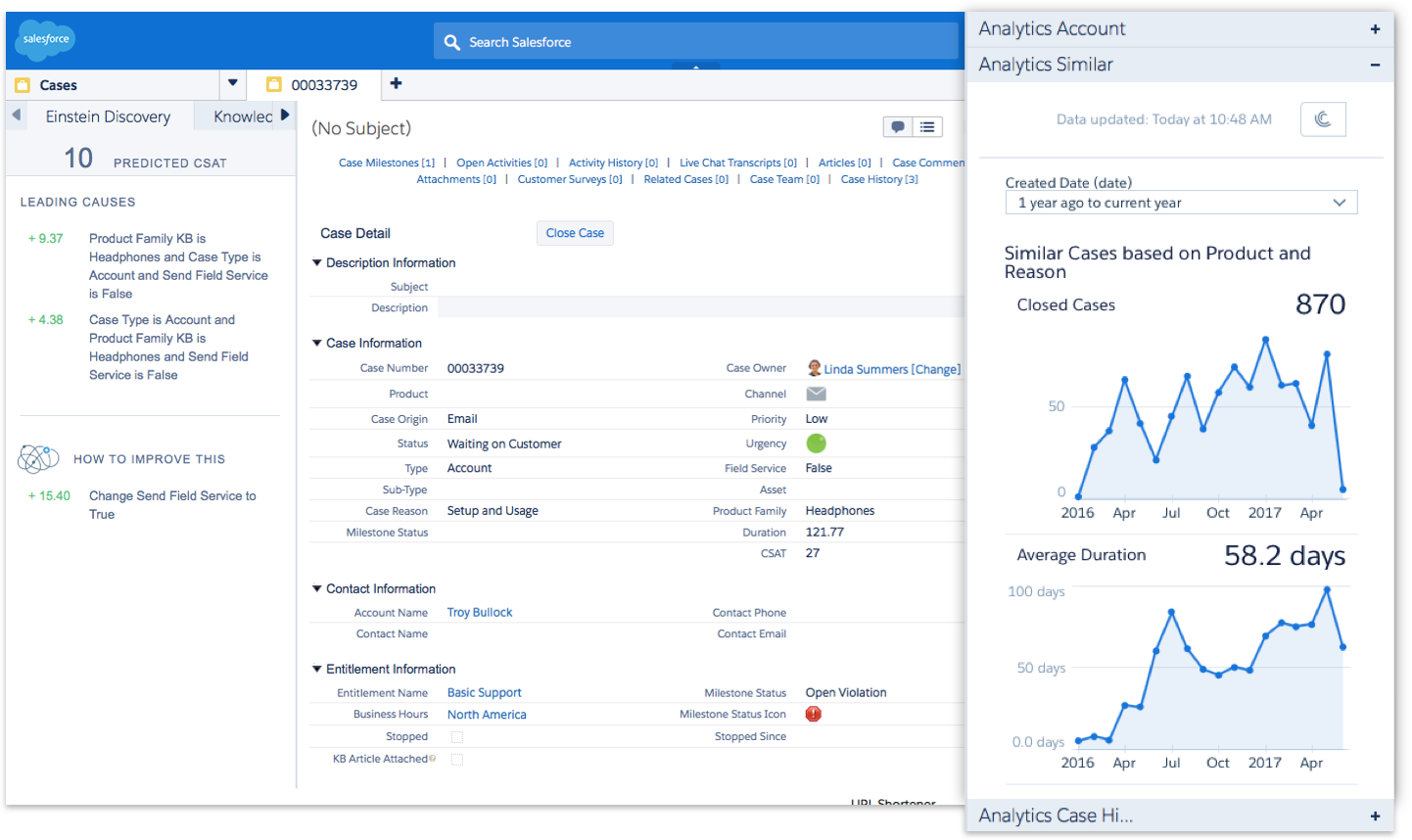Open a new tab with plus icon
Screen dimensions: 1412x840
coord(396,84)
